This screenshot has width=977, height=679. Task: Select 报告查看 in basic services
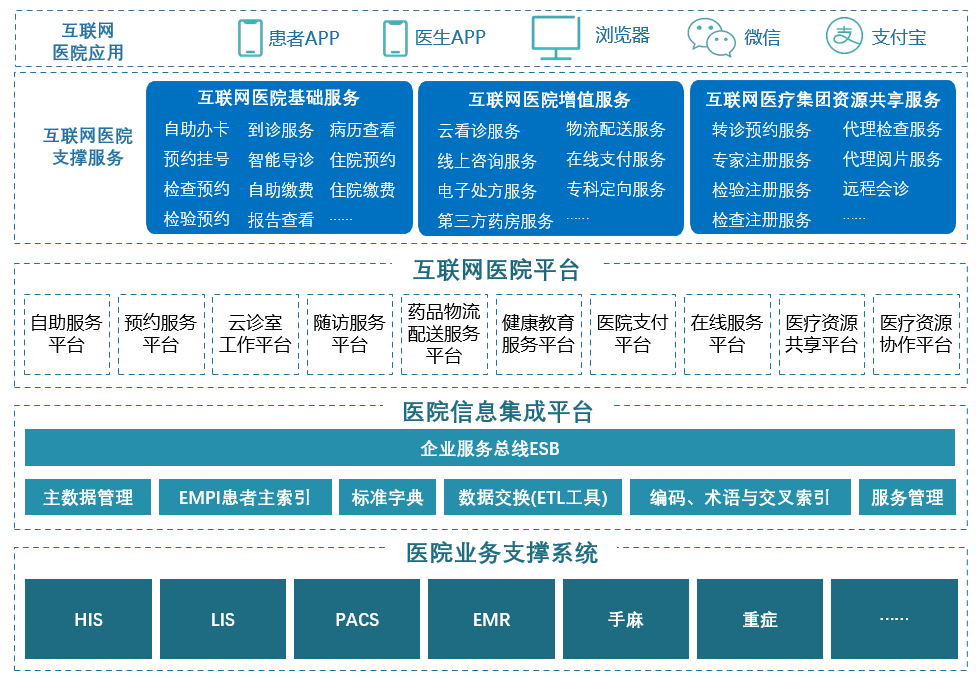[281, 220]
